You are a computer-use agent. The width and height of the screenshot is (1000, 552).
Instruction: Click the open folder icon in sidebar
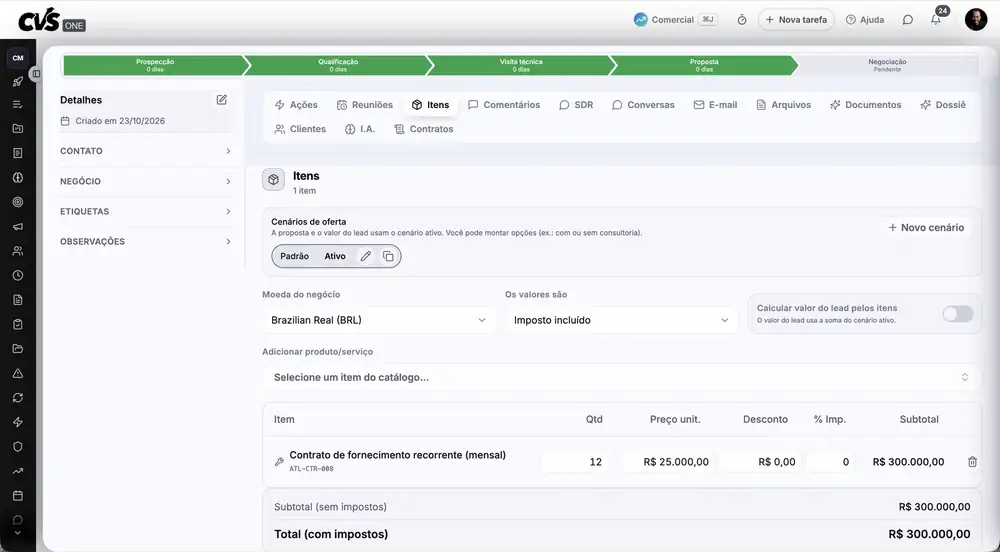point(18,349)
